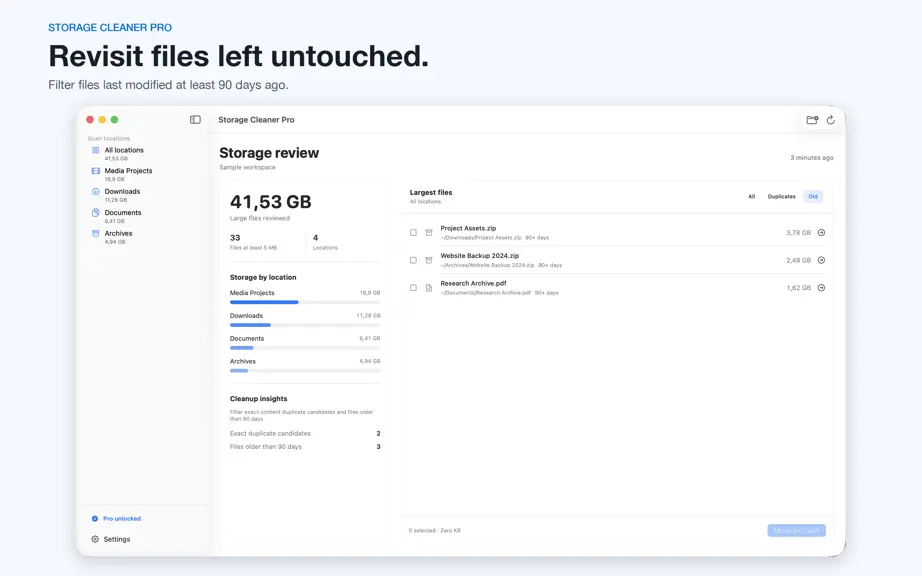
Task: Switch to the Duplicates filter tab
Action: 781,196
